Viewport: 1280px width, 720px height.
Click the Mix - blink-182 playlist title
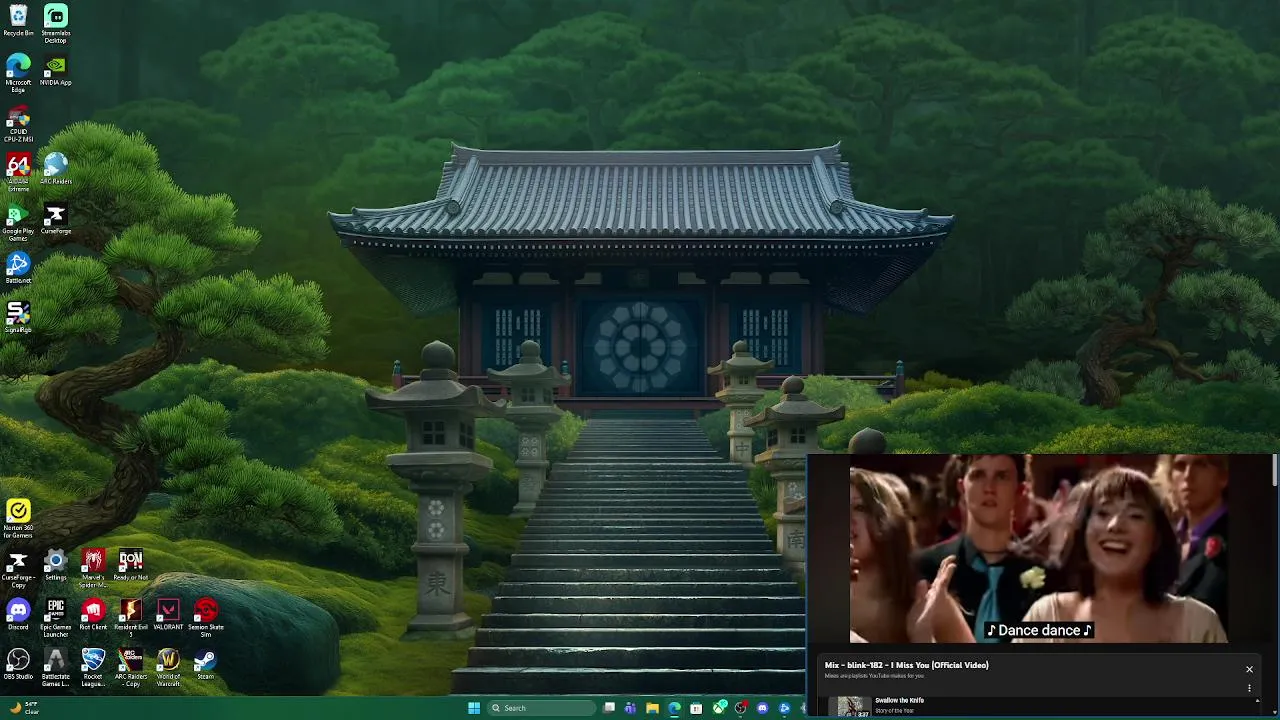point(906,665)
